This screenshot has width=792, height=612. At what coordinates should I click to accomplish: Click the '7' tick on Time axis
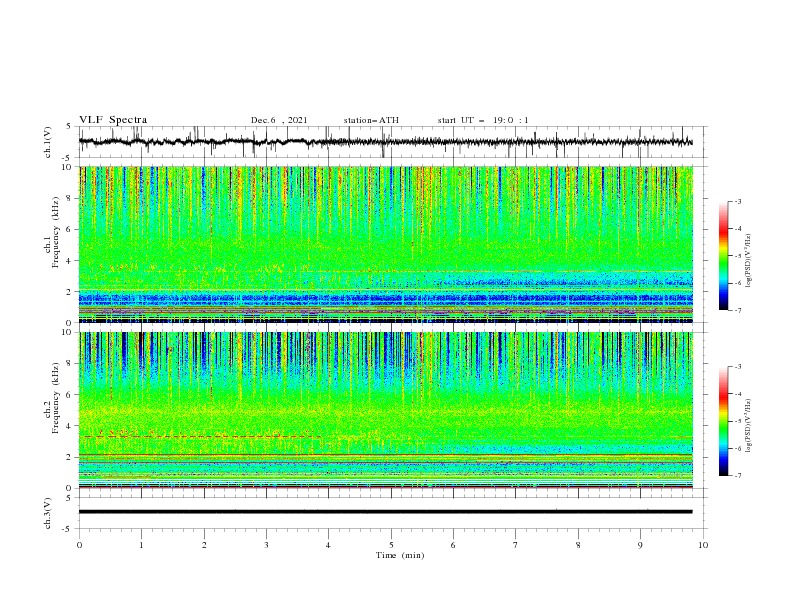pos(516,545)
